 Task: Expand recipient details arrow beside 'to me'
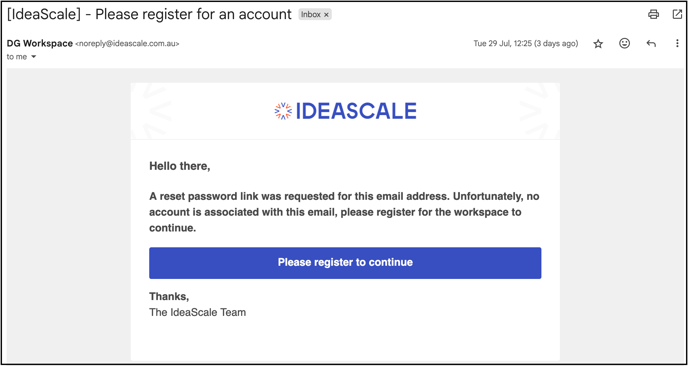point(34,57)
